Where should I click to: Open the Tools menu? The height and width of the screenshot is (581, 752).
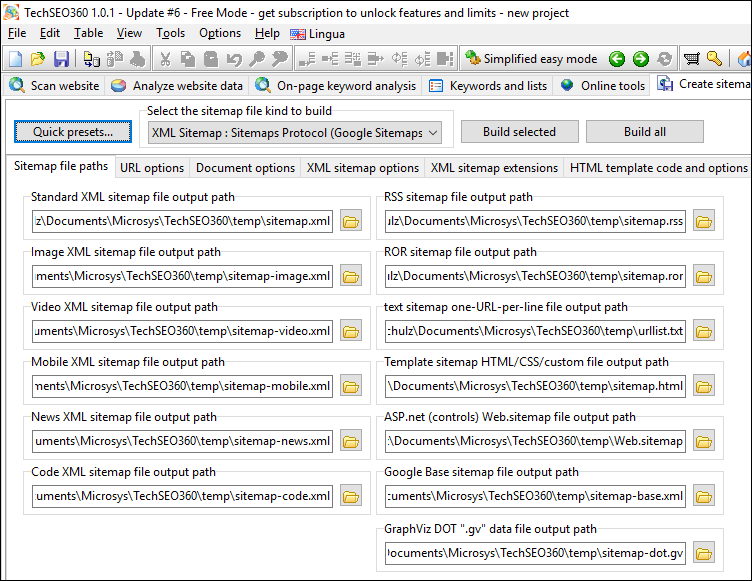pos(170,33)
